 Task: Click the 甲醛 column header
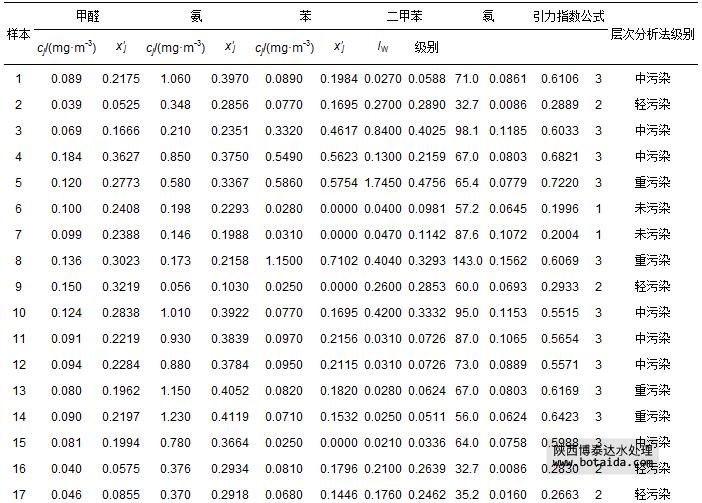click(87, 17)
